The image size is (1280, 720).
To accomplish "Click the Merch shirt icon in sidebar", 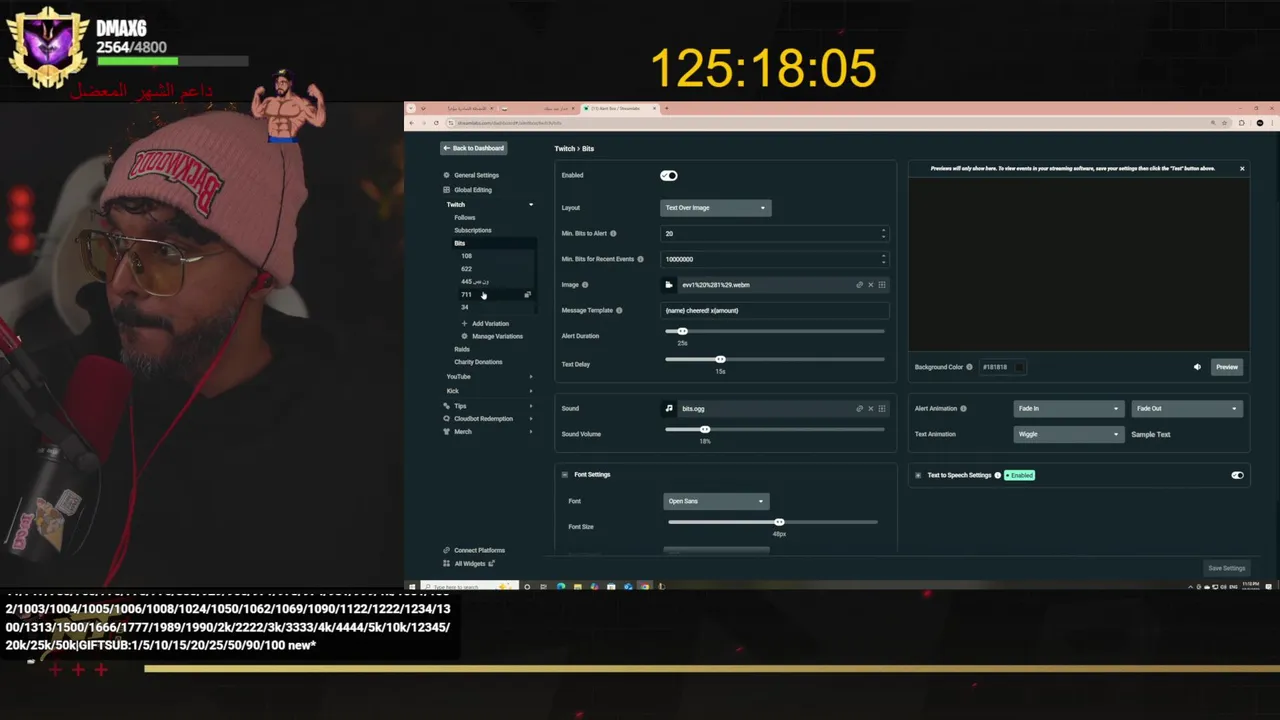I will pos(447,432).
